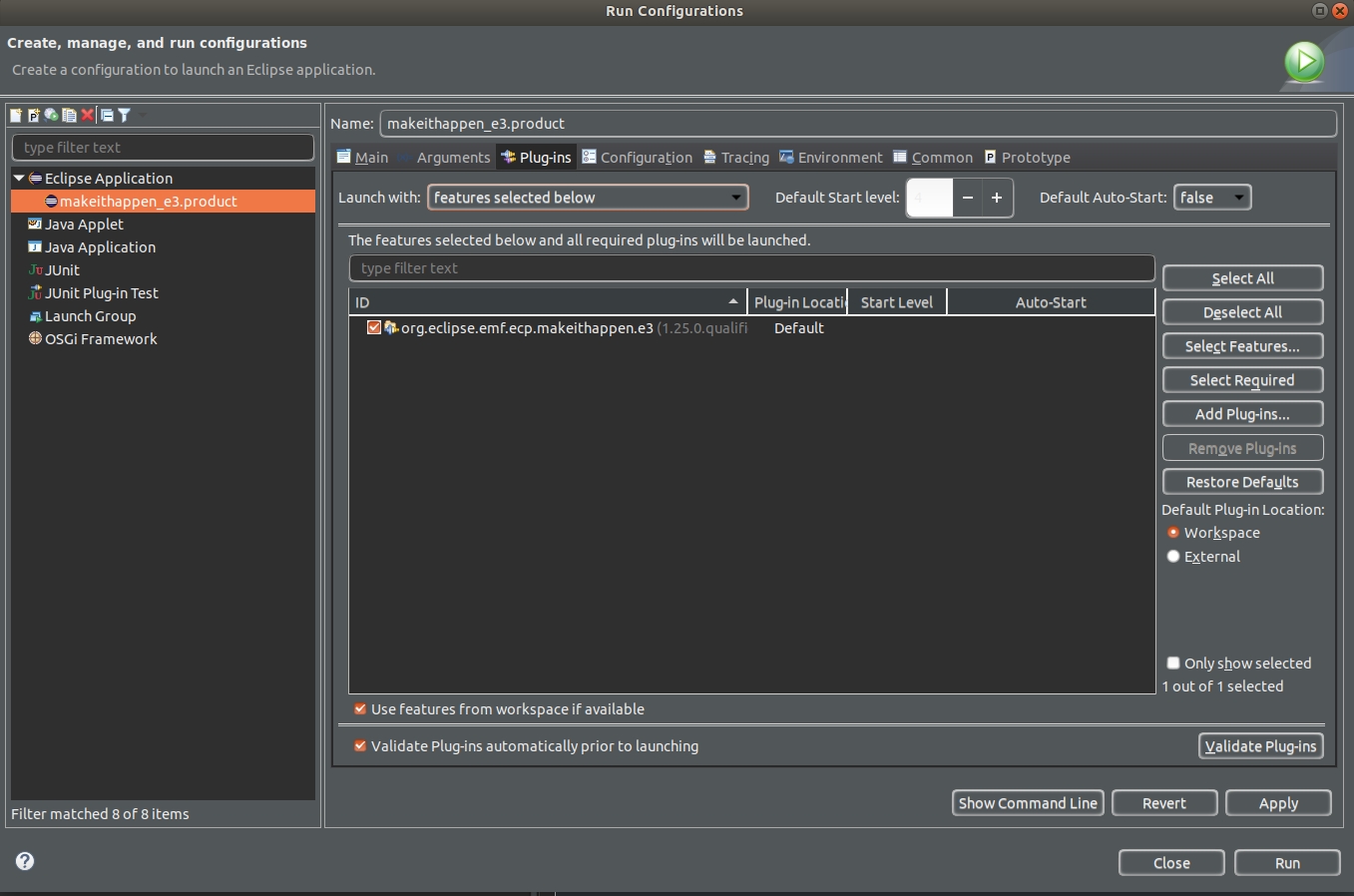Select makeithappen_e3.product configuration
The height and width of the screenshot is (896, 1354).
163,202
